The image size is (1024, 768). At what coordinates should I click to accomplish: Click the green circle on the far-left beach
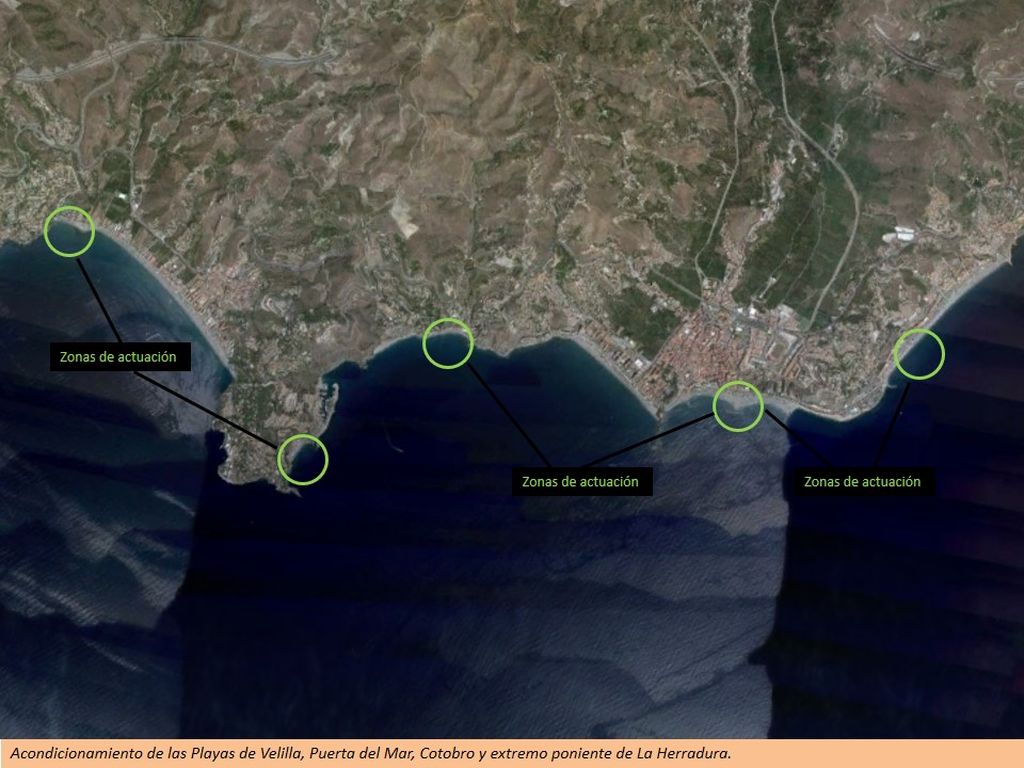pyautogui.click(x=69, y=231)
